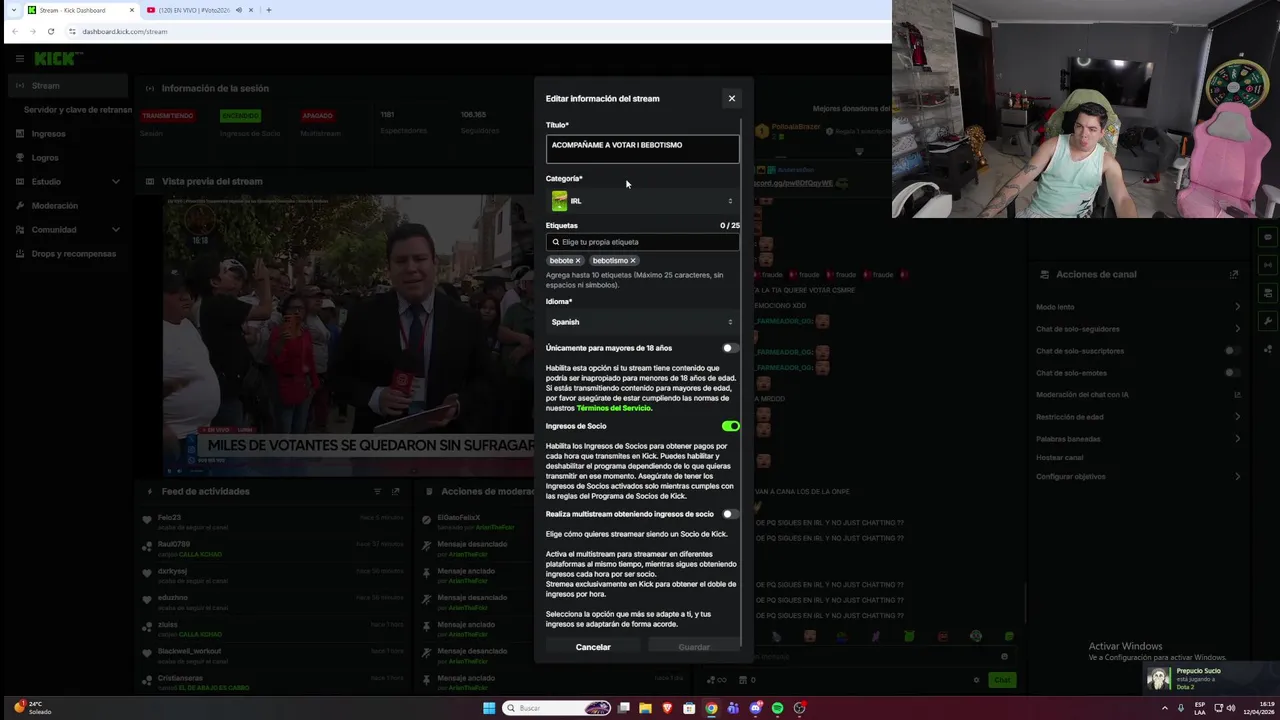Click the green Chat send button
The image size is (1280, 720).
pyautogui.click(x=1001, y=680)
